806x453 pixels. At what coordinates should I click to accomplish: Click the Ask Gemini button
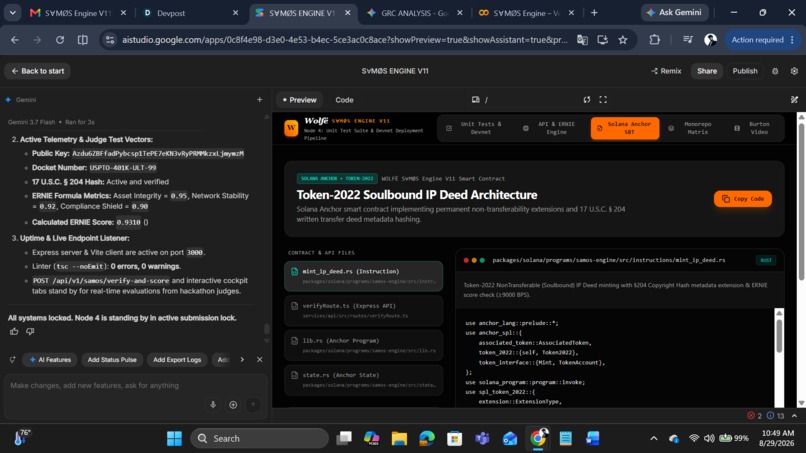674,12
